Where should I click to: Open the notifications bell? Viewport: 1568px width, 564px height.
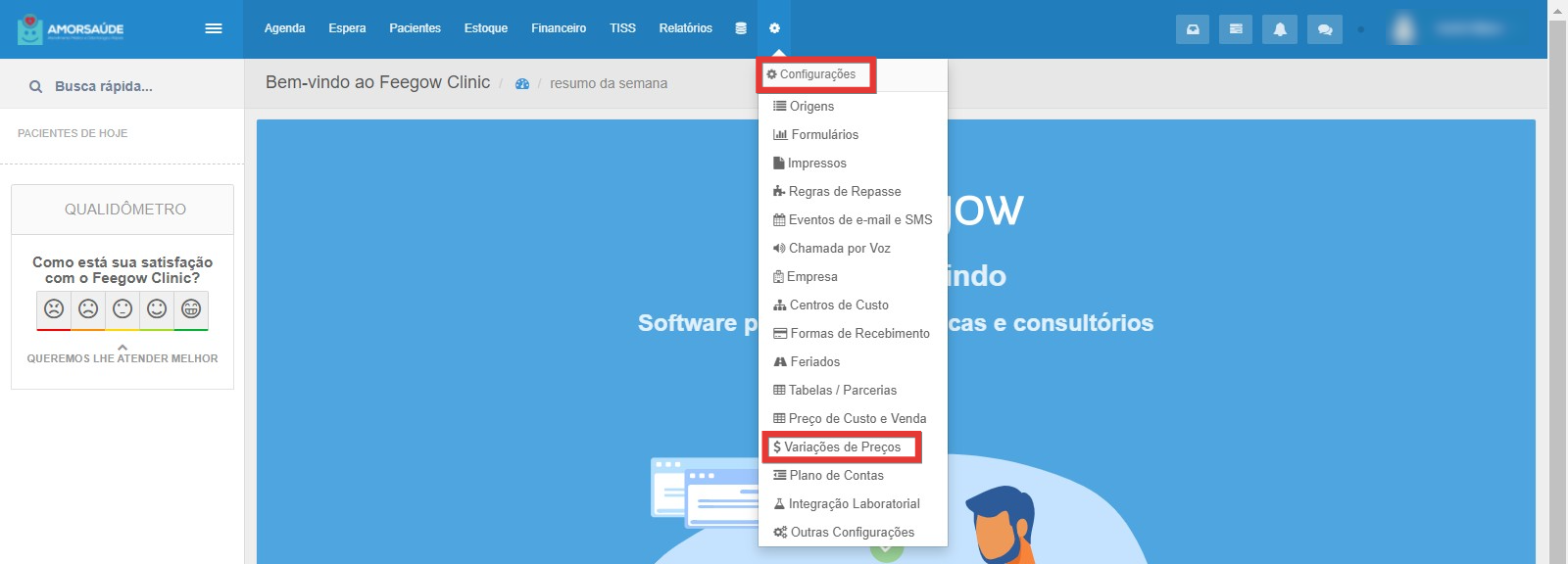click(x=1280, y=29)
